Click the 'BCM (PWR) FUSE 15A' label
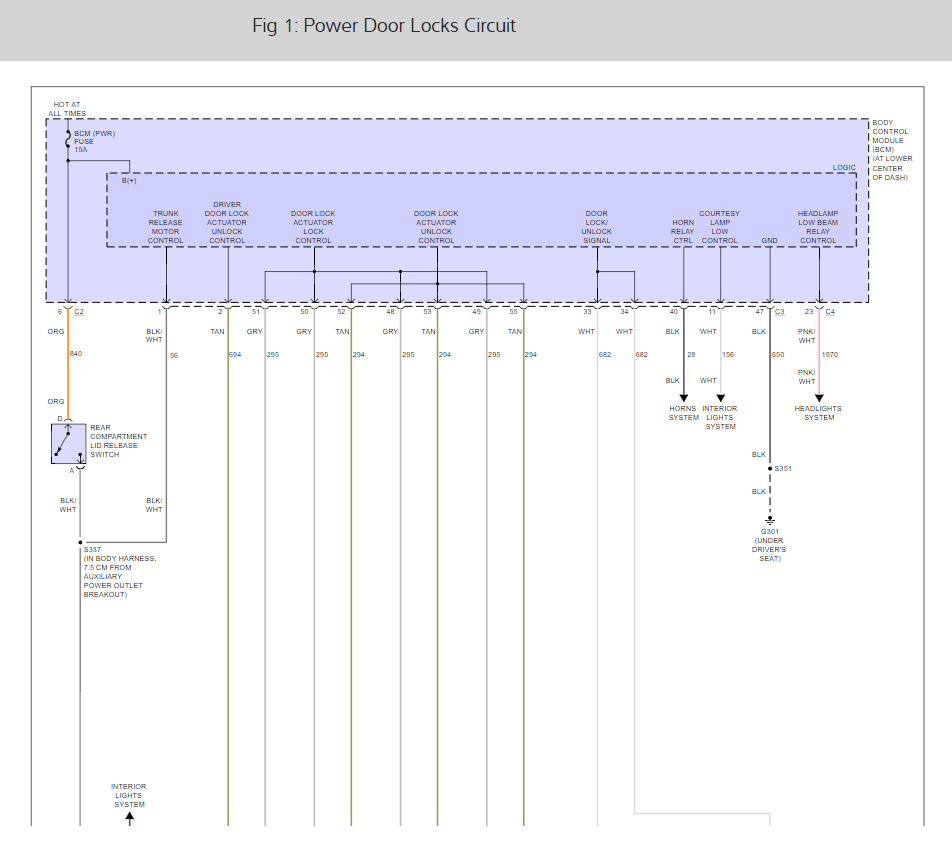Screen dimensions: 952x841 pyautogui.click(x=94, y=141)
